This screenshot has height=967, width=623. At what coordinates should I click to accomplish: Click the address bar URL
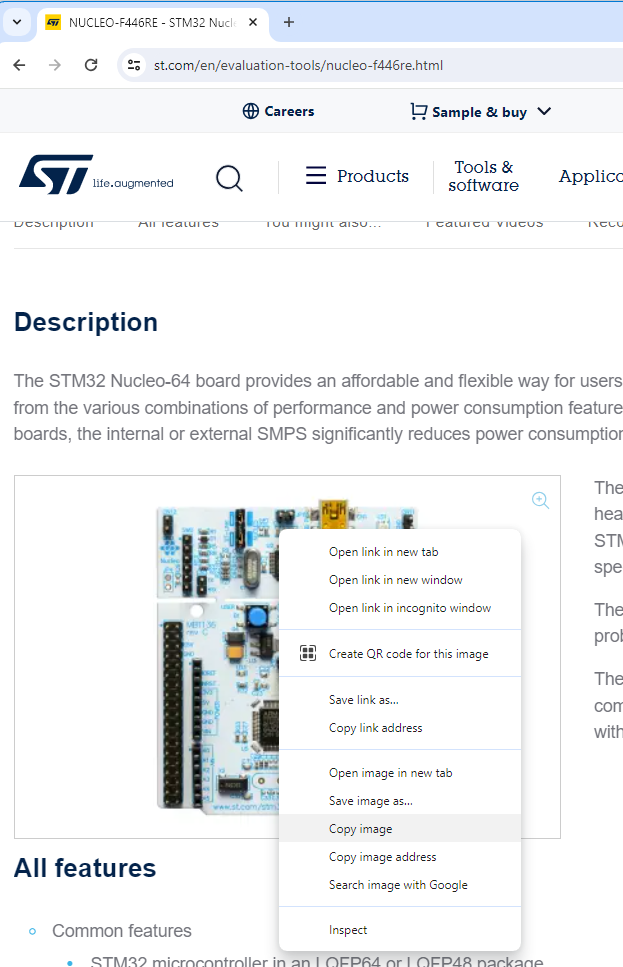[x=299, y=65]
